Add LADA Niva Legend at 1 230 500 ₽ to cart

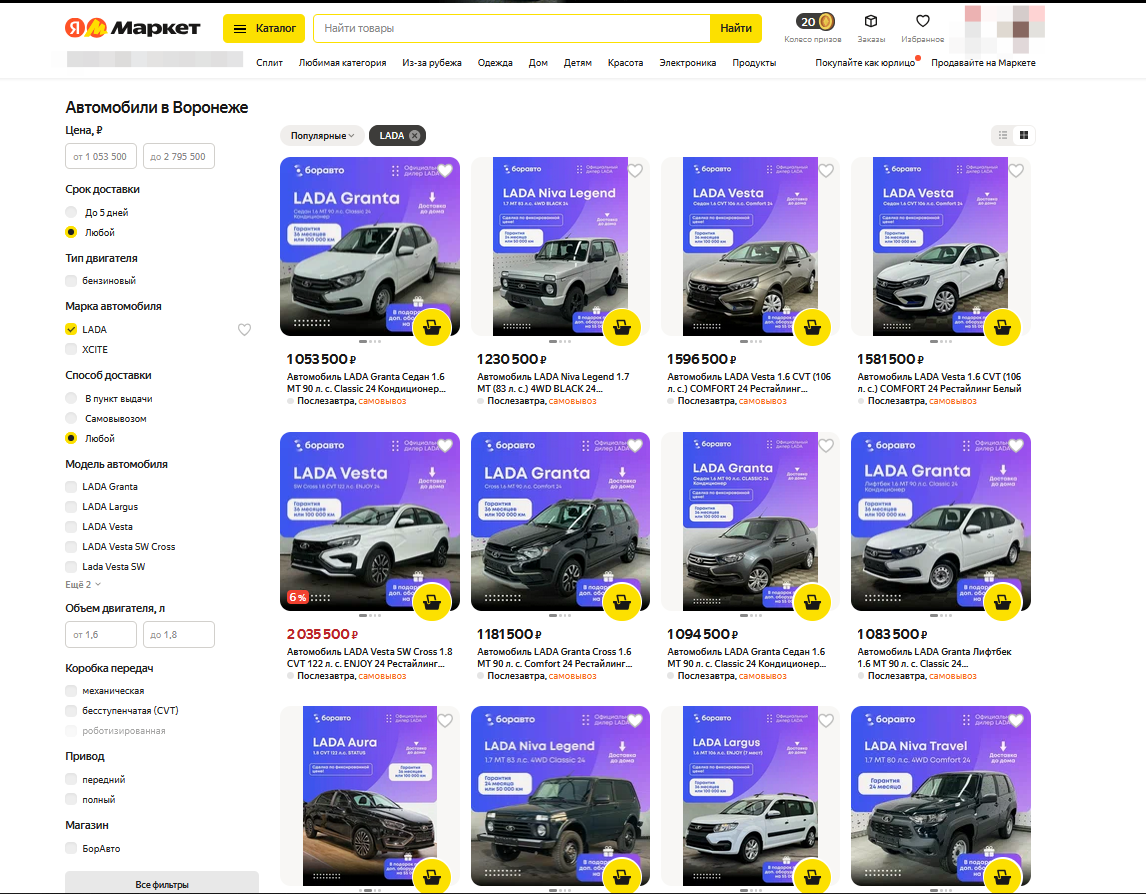click(622, 327)
